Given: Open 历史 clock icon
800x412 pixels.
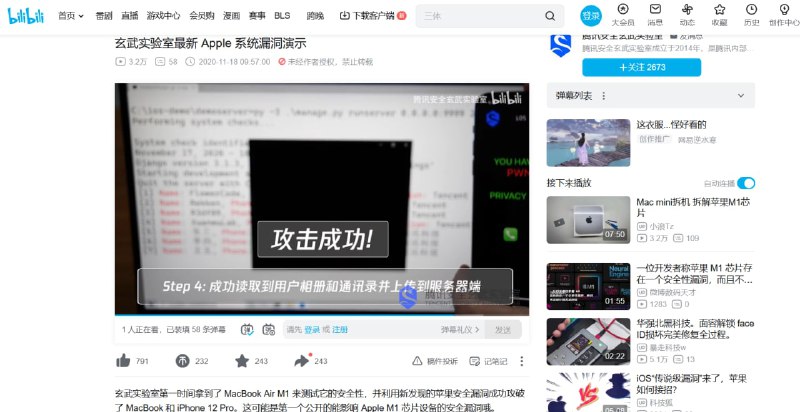Looking at the screenshot, I should (752, 15).
